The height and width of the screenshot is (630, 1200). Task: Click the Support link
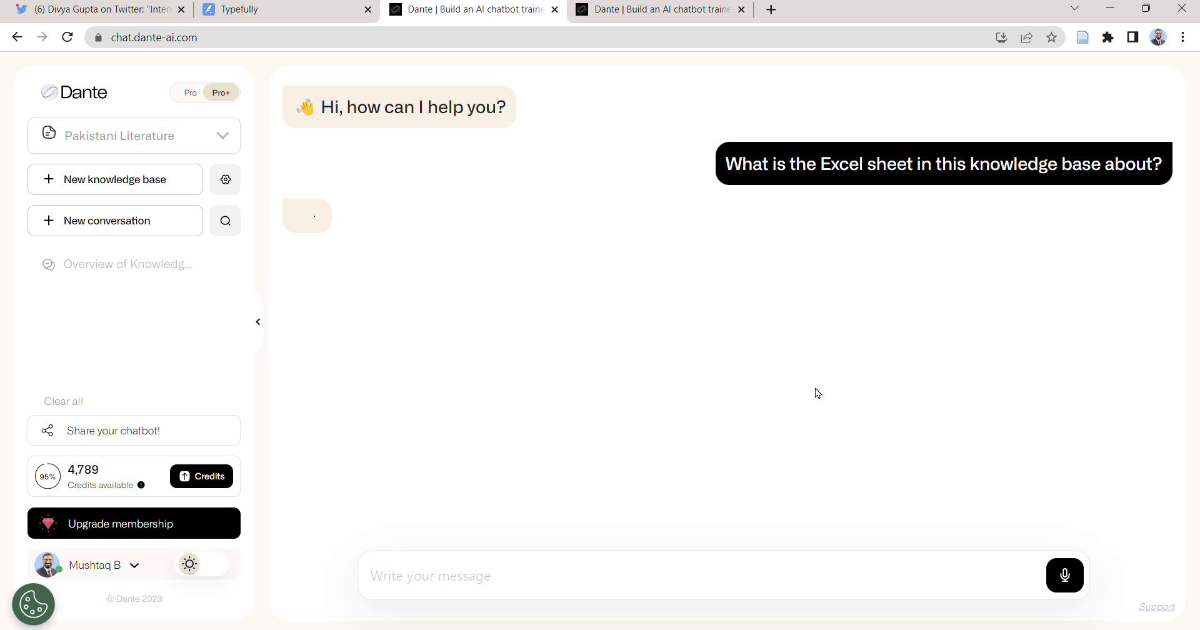pos(1156,607)
